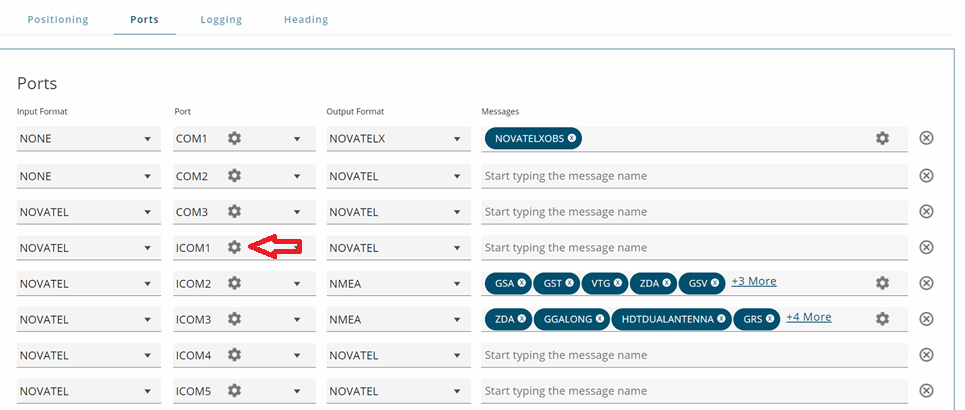Viewport: 965px width, 410px height.
Task: Show +3 More messages for ICOM2
Action: (754, 281)
